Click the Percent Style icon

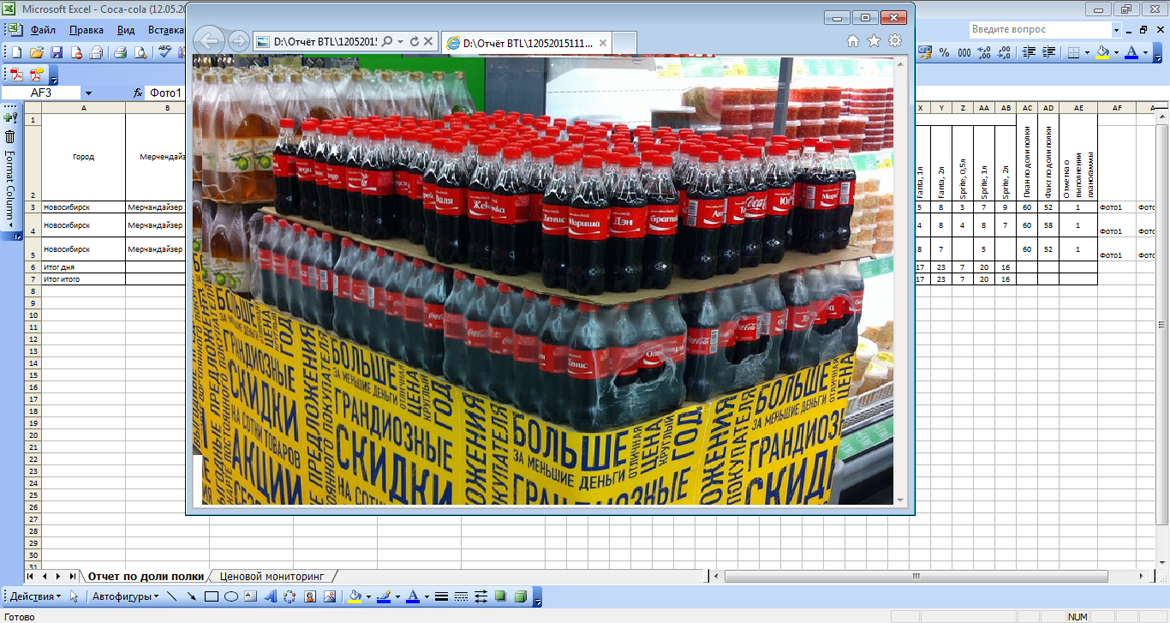pos(944,52)
